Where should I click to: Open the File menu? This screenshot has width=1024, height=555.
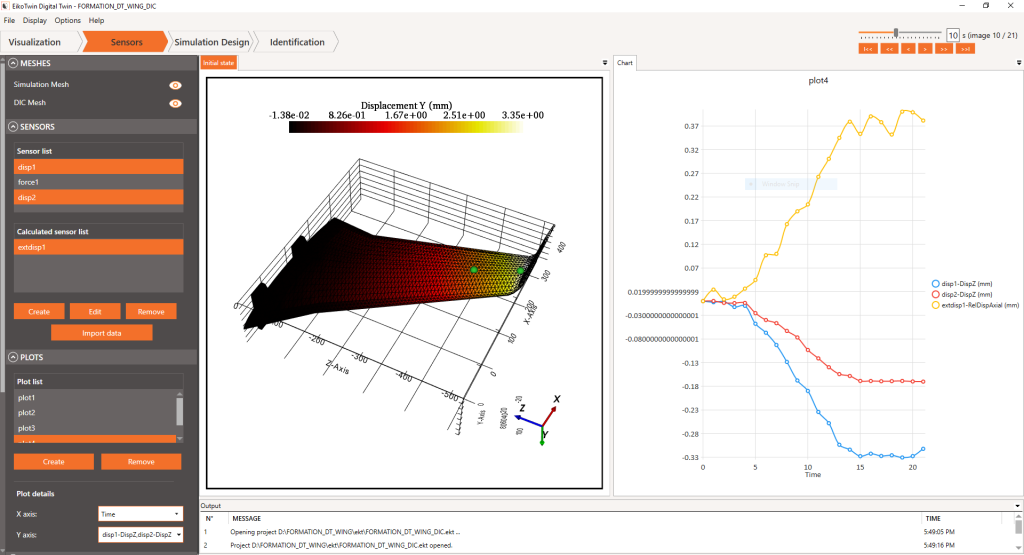click(9, 20)
